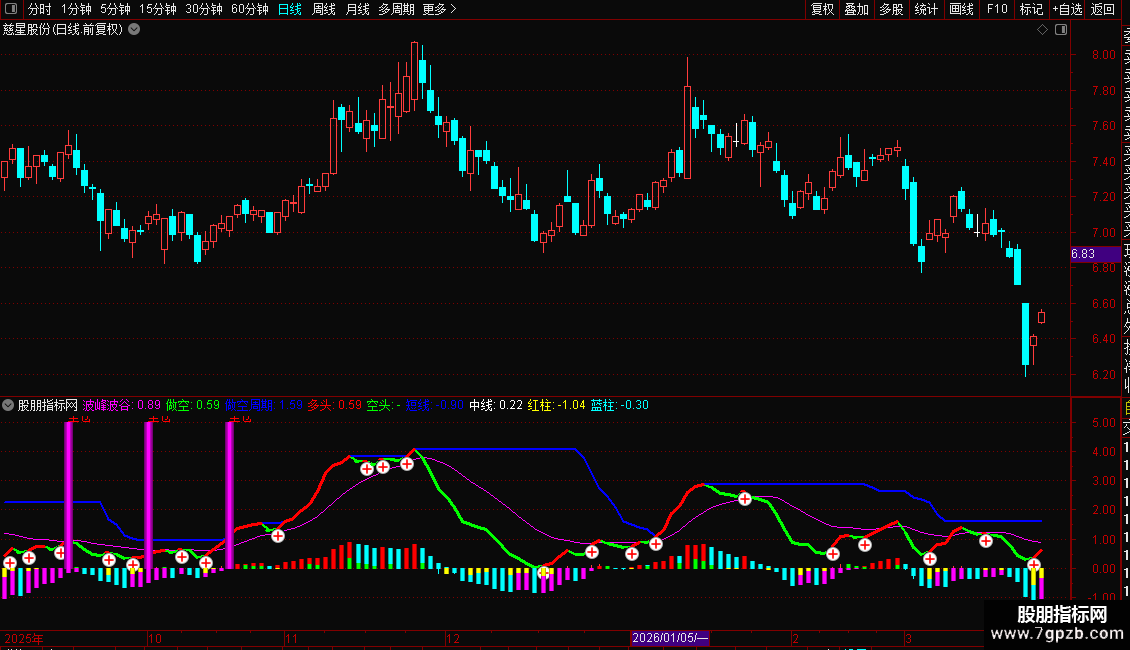Expand the 慈星股份 stock title dropdown arrow
Image resolution: width=1130 pixels, height=650 pixels.
pyautogui.click(x=134, y=29)
